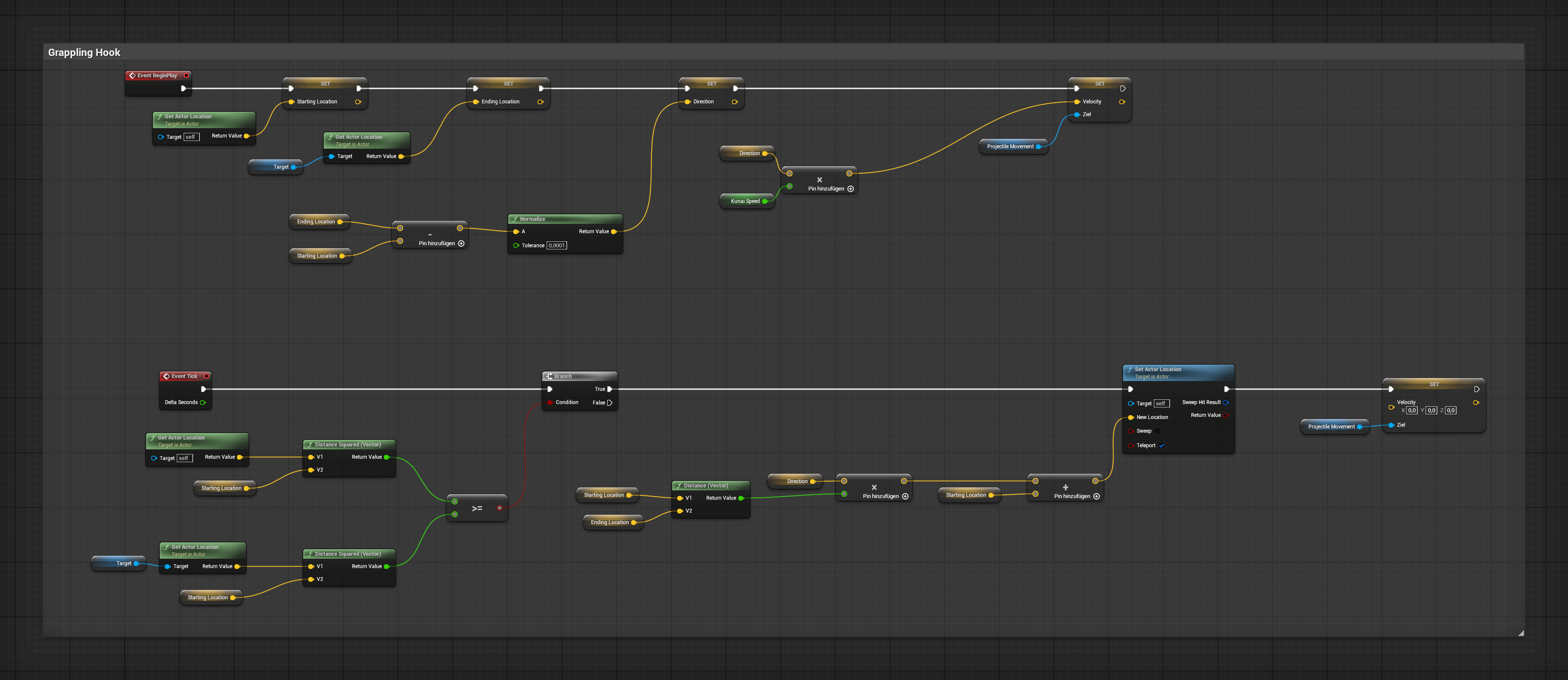The image size is (1568, 680).
Task: Click the Branch False execution pin
Action: [x=610, y=402]
